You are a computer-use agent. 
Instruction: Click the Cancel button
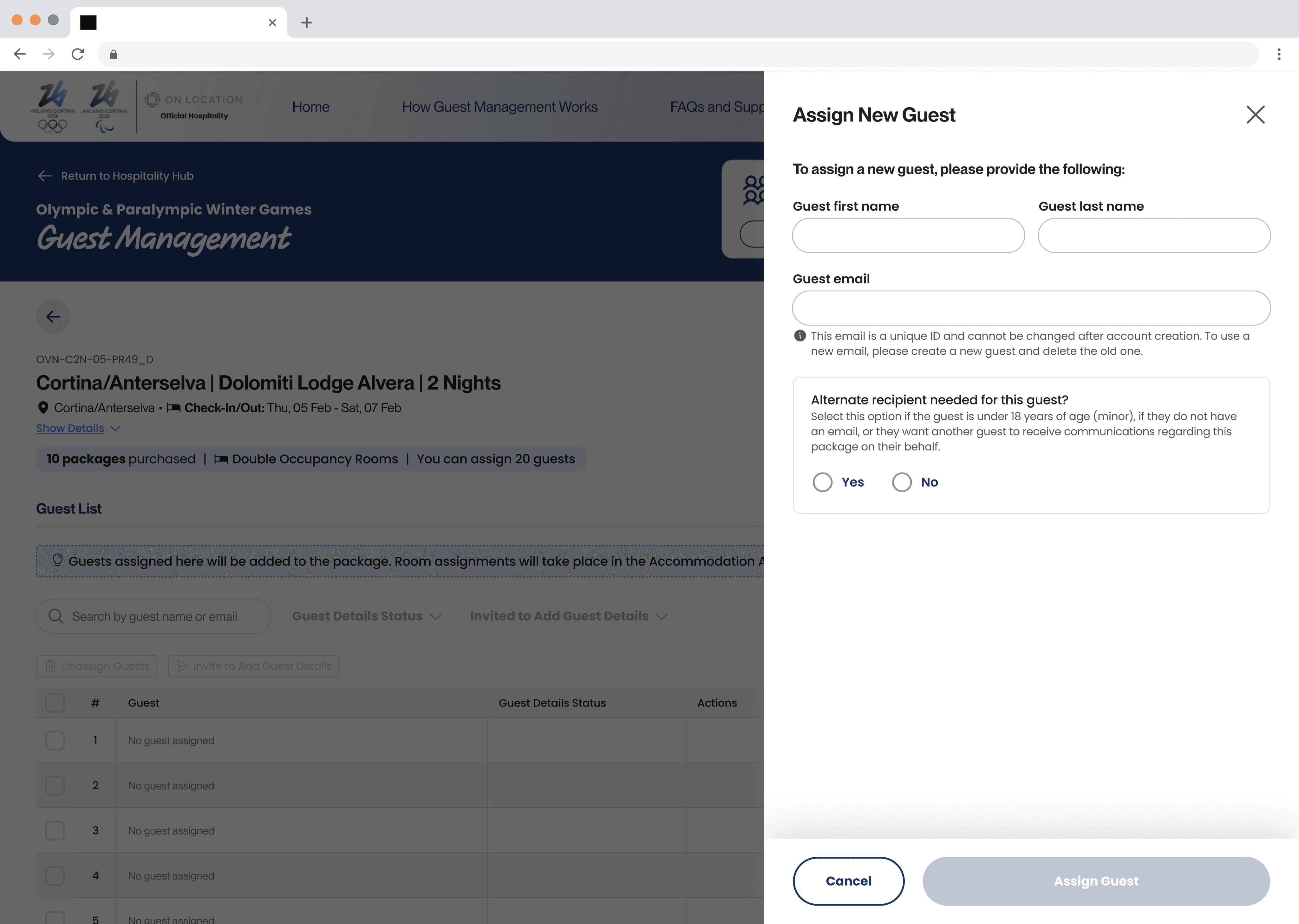point(848,881)
